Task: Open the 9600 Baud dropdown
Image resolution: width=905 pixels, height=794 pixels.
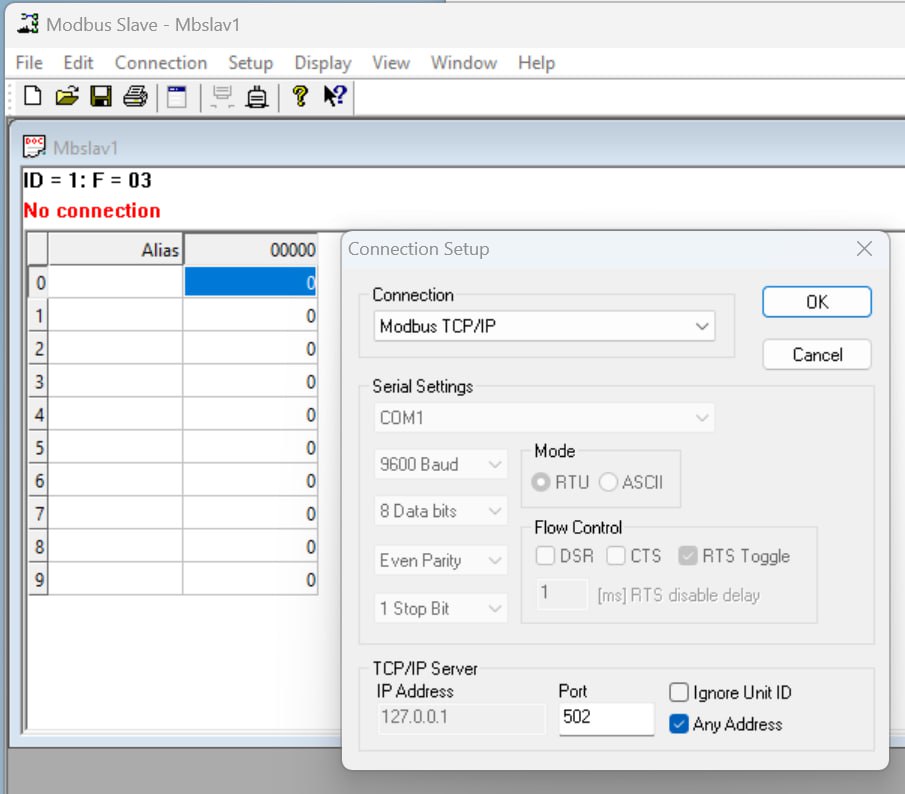Action: point(440,465)
